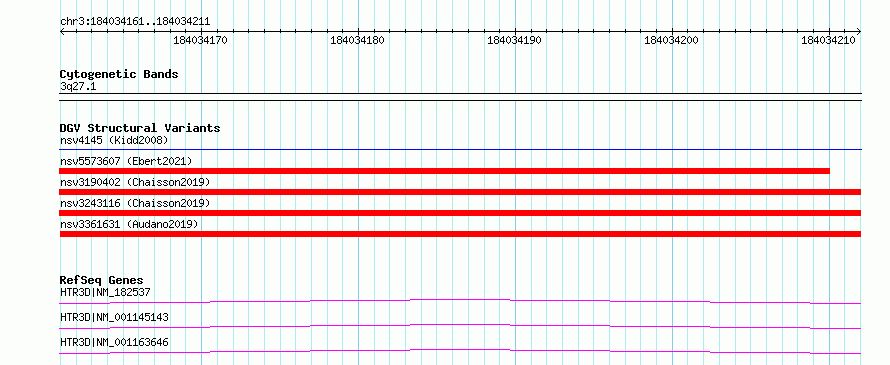Select the DGV Structural Variants track title
This screenshot has width=890, height=365.
click(140, 128)
